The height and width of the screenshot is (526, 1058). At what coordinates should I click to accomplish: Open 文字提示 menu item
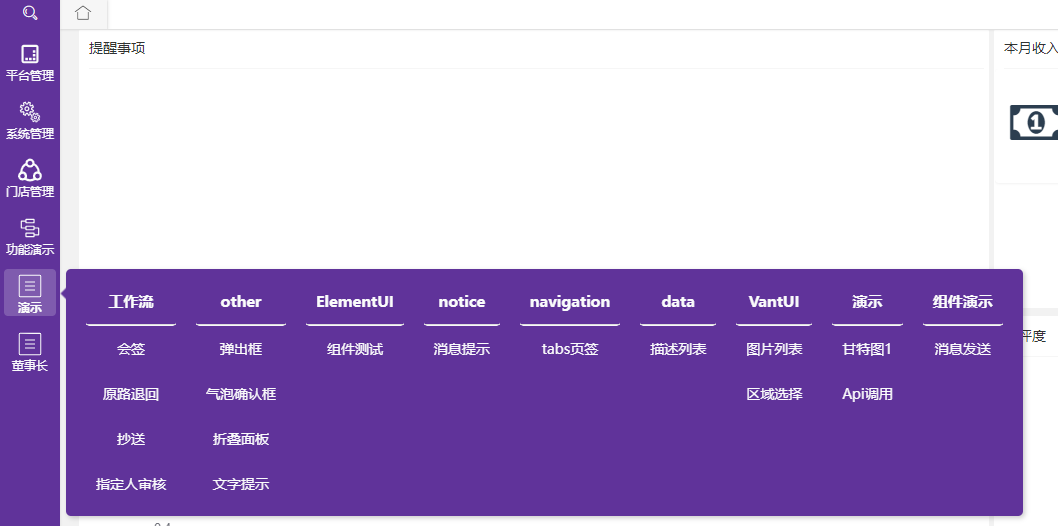click(241, 484)
